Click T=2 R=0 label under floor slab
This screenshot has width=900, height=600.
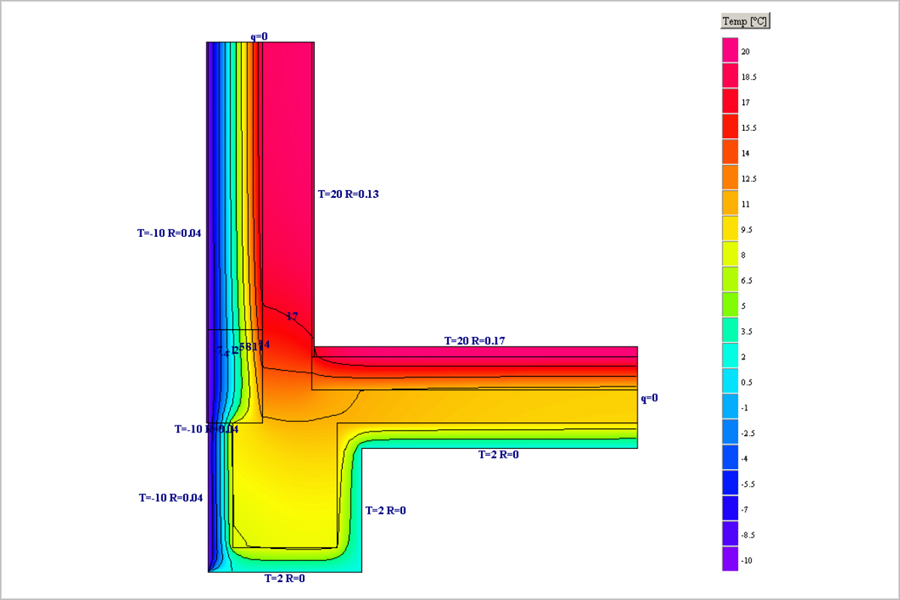click(x=497, y=455)
